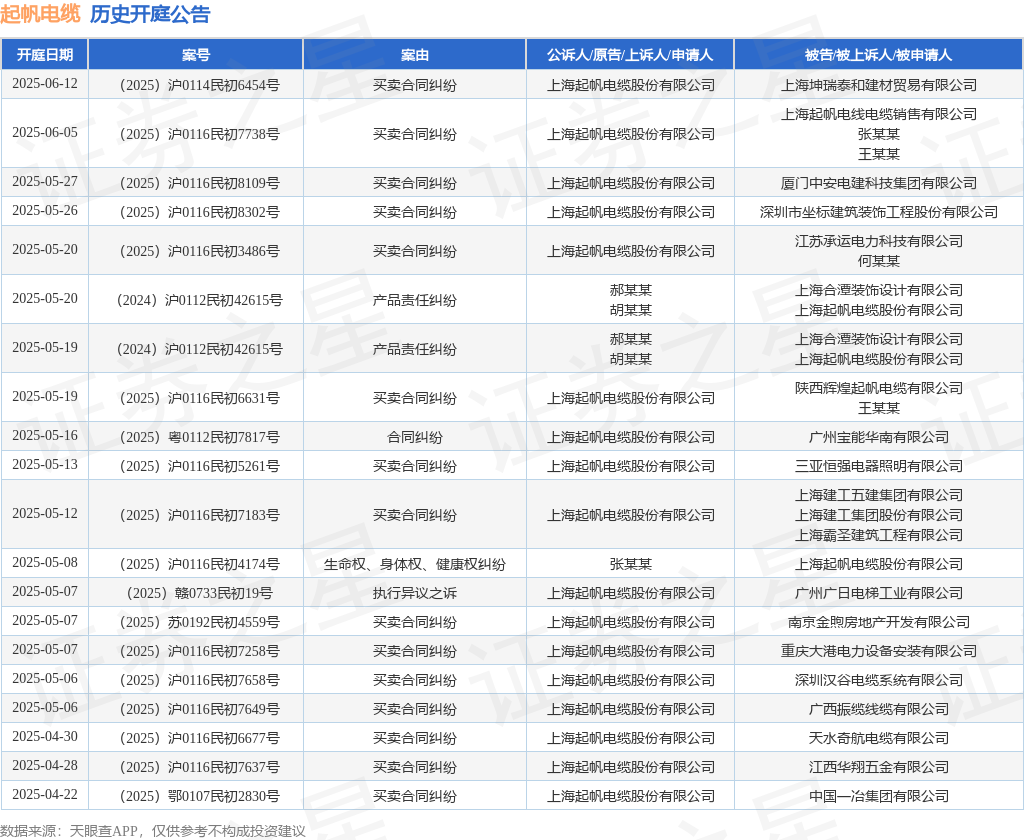
Task: Click plaintiff 郝某某 in the 2025-05-20 row
Action: coord(630,290)
